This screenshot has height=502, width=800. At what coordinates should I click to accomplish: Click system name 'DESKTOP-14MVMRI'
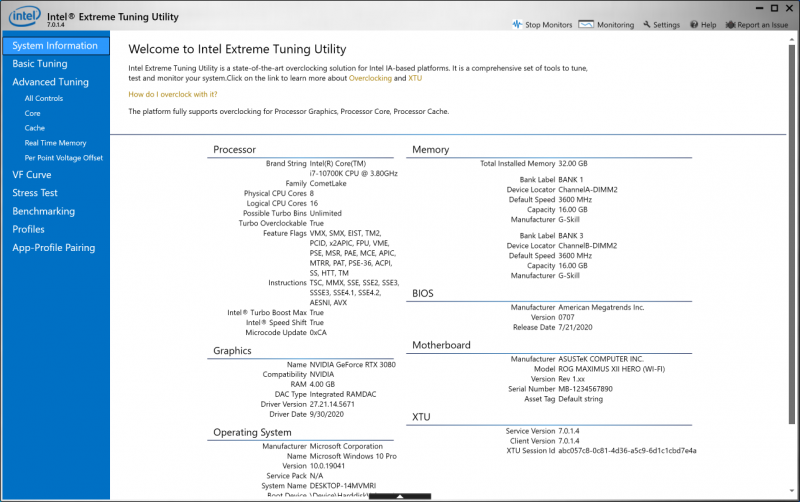[x=343, y=486]
